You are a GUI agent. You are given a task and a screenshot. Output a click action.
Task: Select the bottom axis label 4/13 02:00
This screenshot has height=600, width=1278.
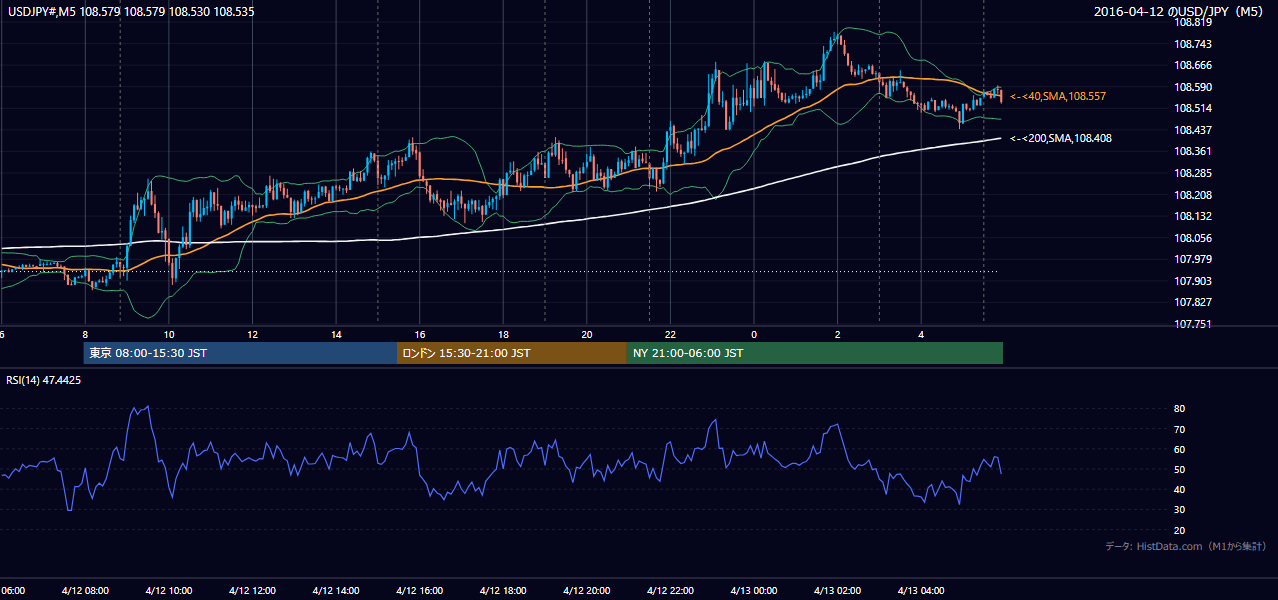pos(837,590)
